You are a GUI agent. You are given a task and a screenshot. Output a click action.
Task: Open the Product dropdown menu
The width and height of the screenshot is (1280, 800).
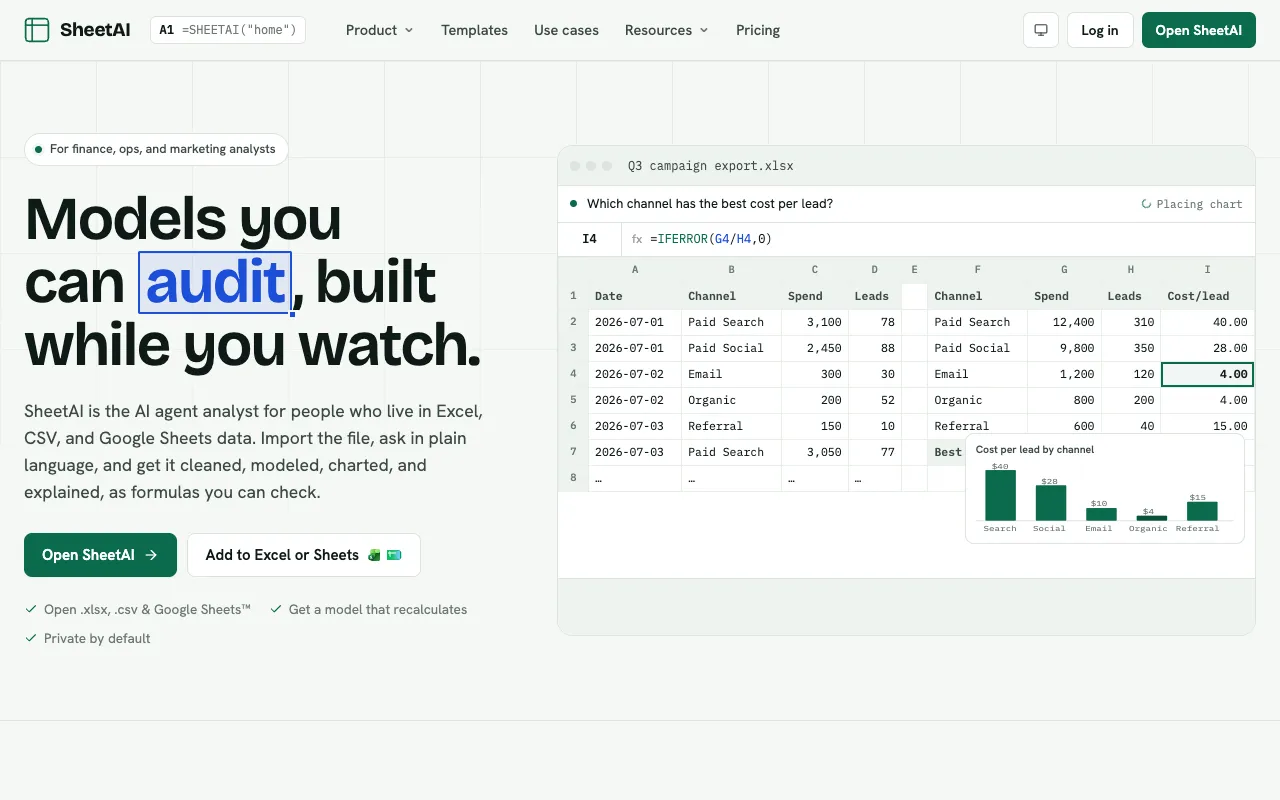click(379, 30)
